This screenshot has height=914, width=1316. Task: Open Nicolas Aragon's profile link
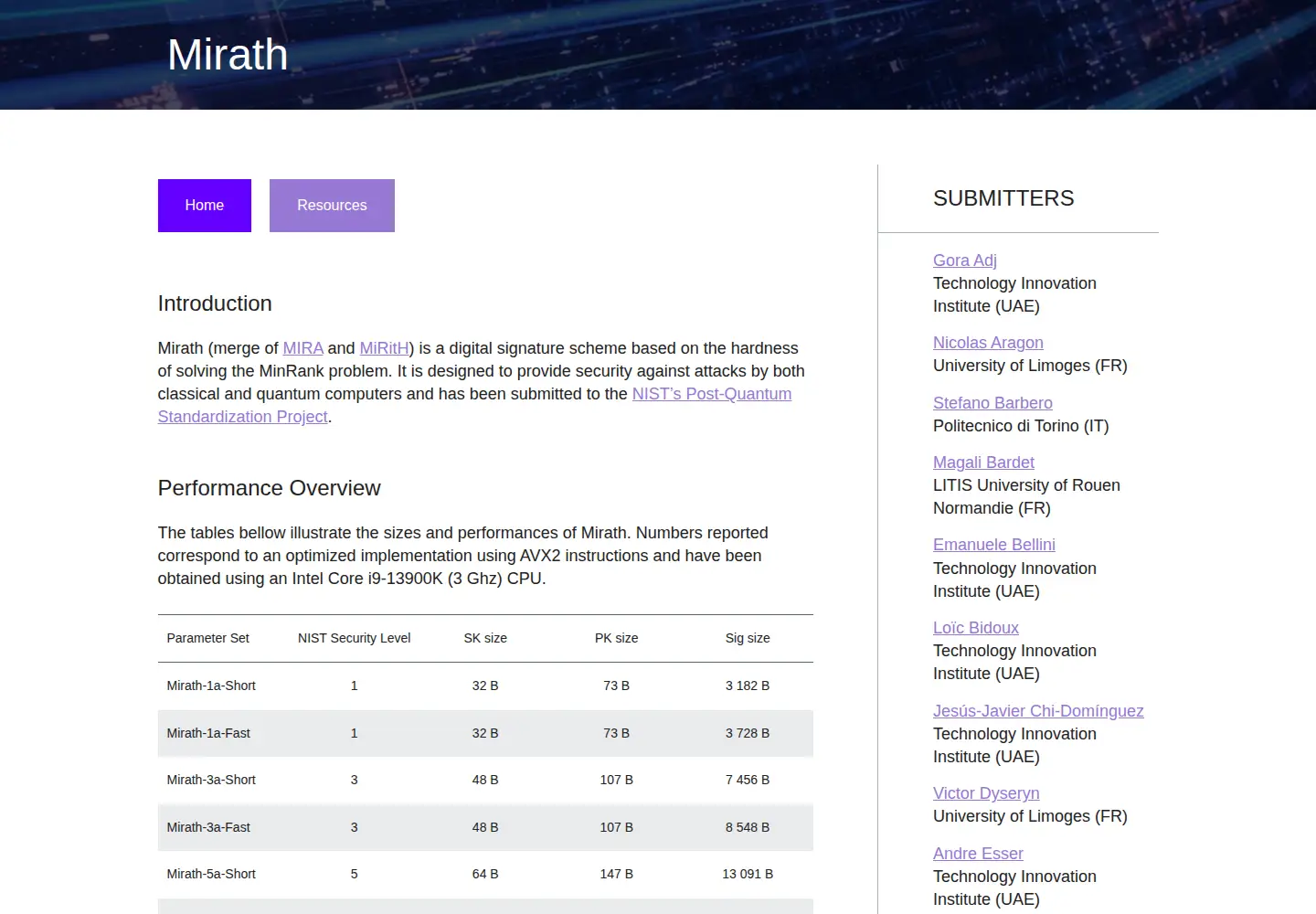tap(988, 343)
